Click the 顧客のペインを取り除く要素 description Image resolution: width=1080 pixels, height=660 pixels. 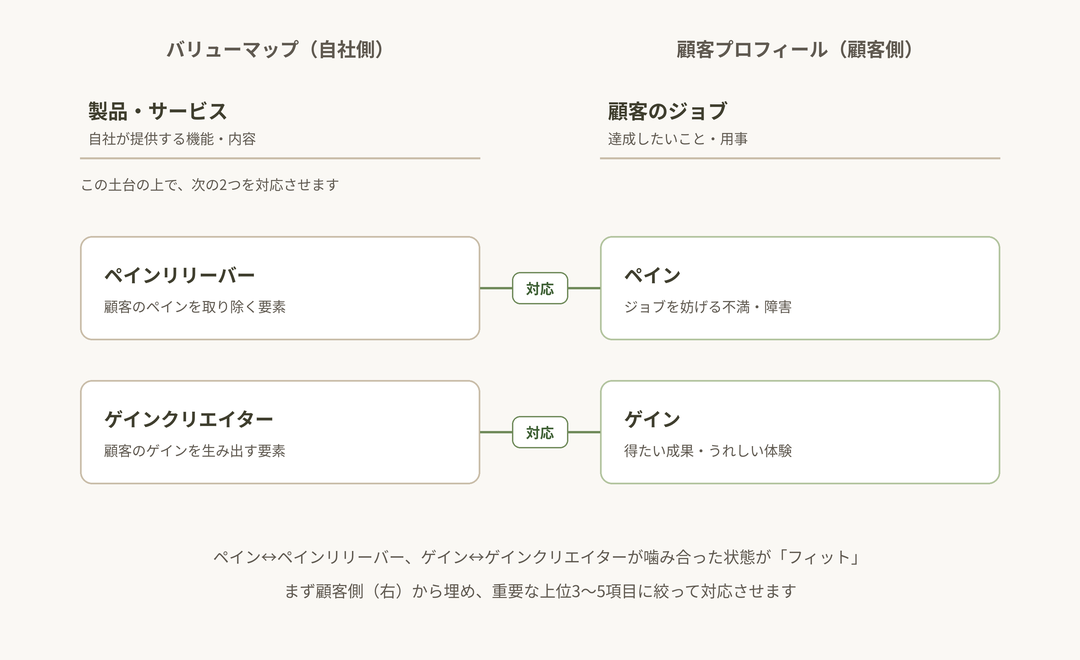195,307
